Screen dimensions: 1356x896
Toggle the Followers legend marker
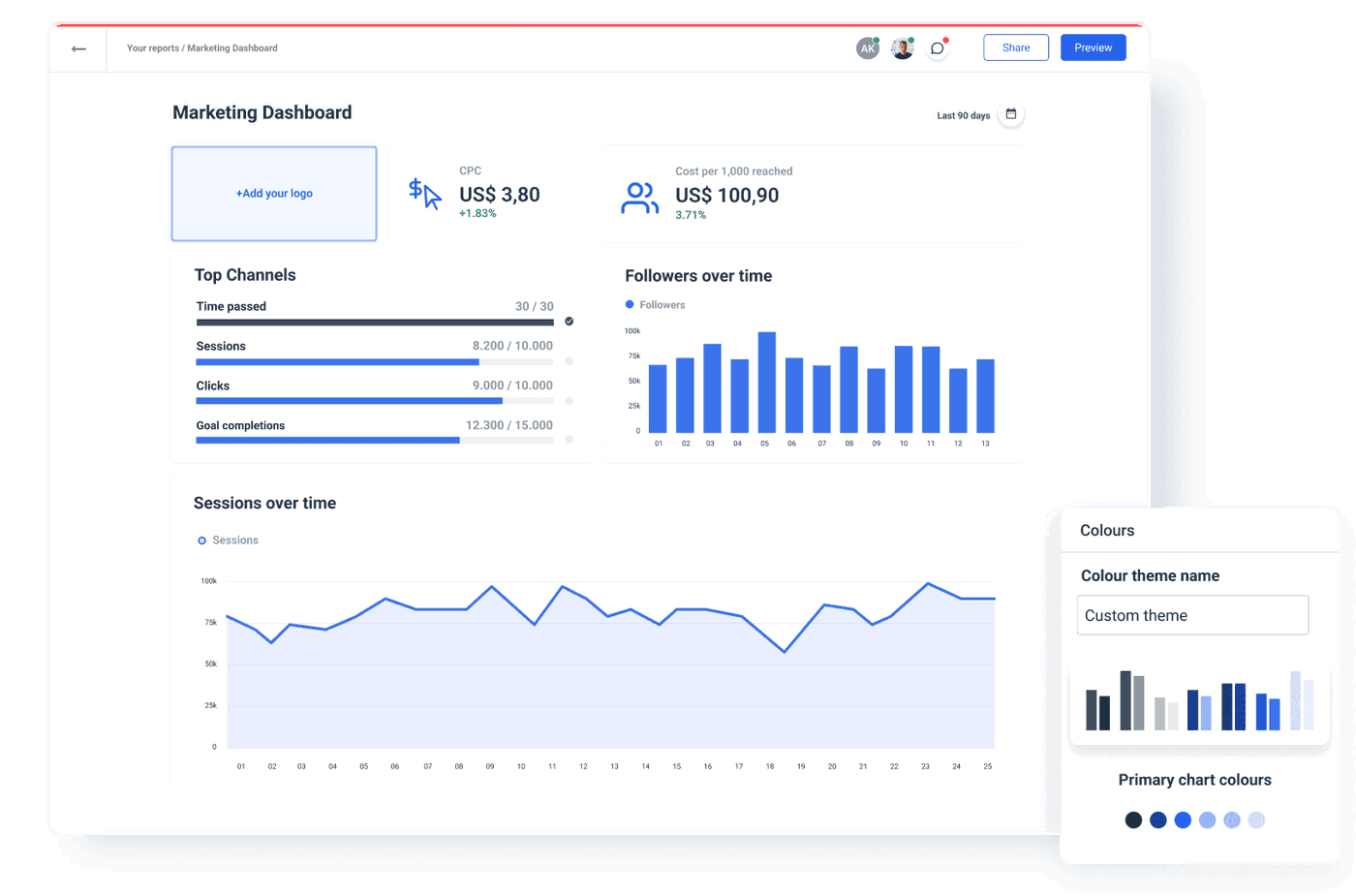click(632, 304)
